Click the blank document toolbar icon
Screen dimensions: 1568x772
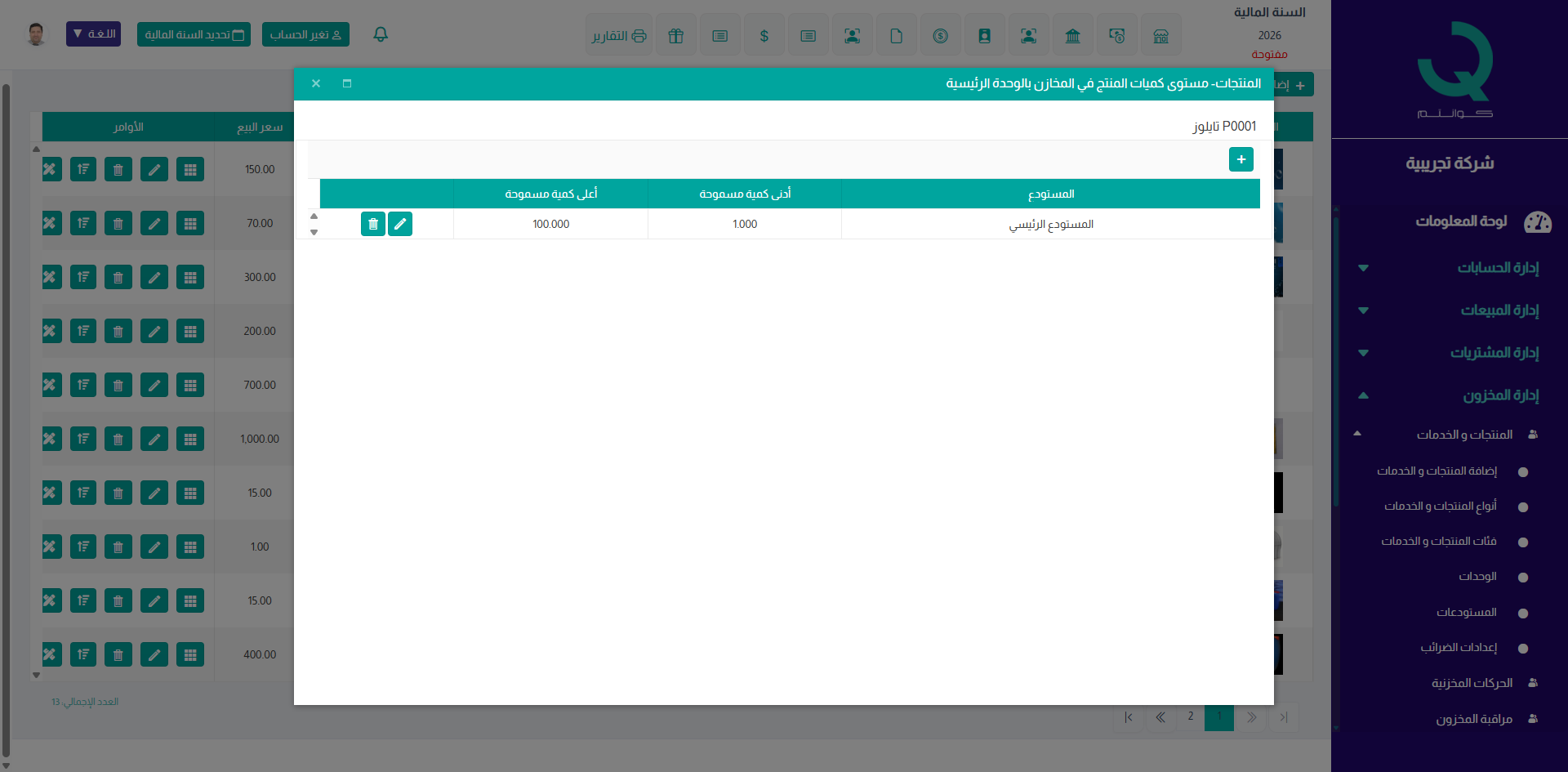click(896, 36)
